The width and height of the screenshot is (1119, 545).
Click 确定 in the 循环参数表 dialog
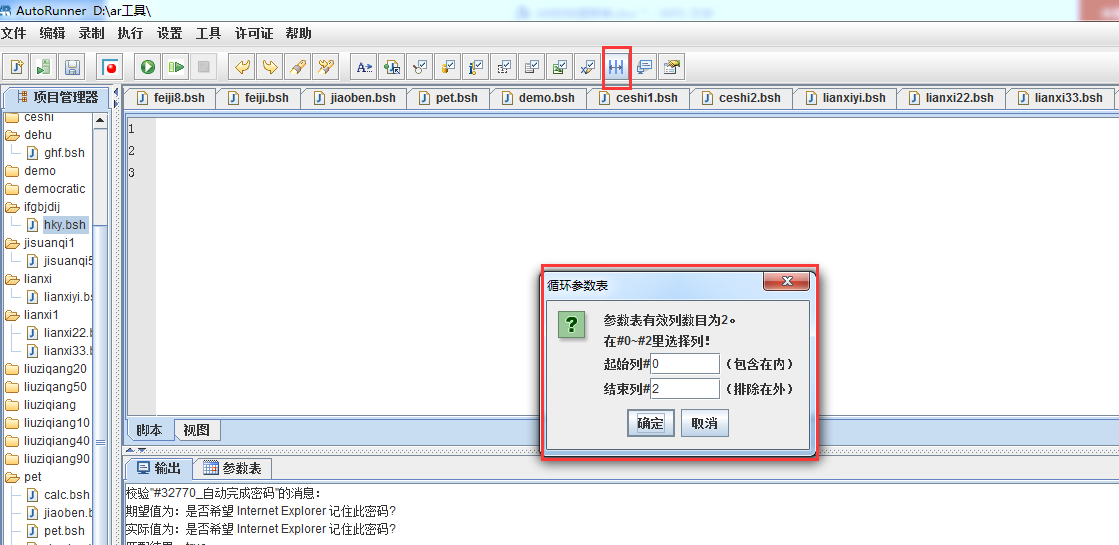[x=650, y=423]
